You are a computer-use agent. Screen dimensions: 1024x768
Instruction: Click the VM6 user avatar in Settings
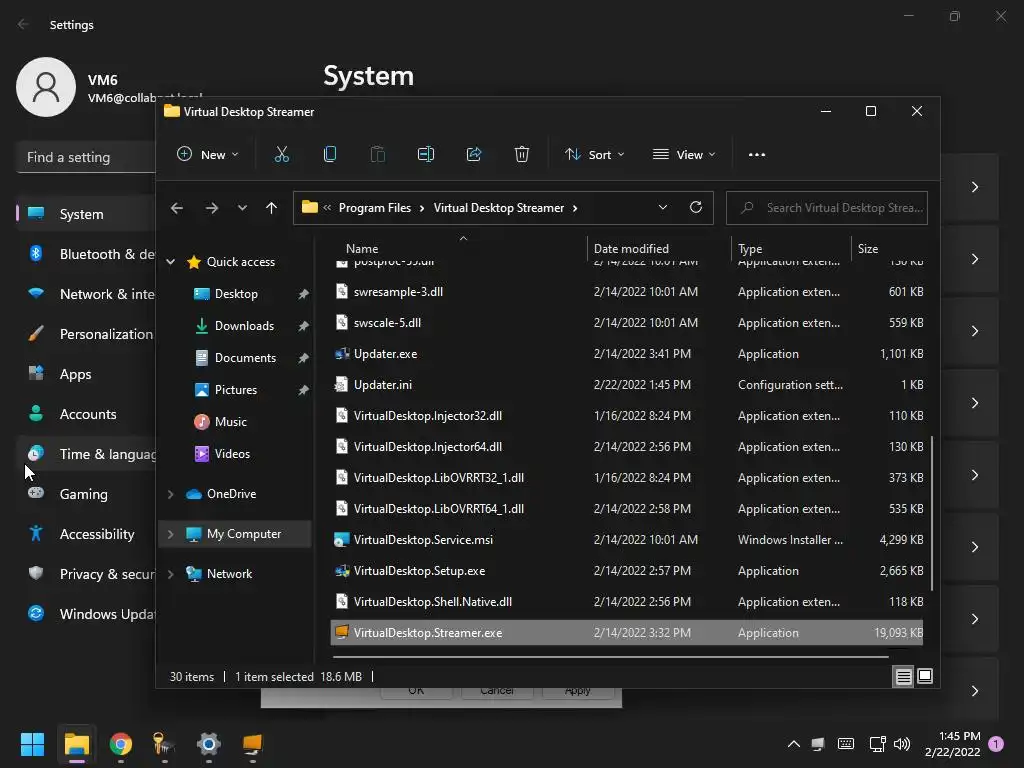46,87
